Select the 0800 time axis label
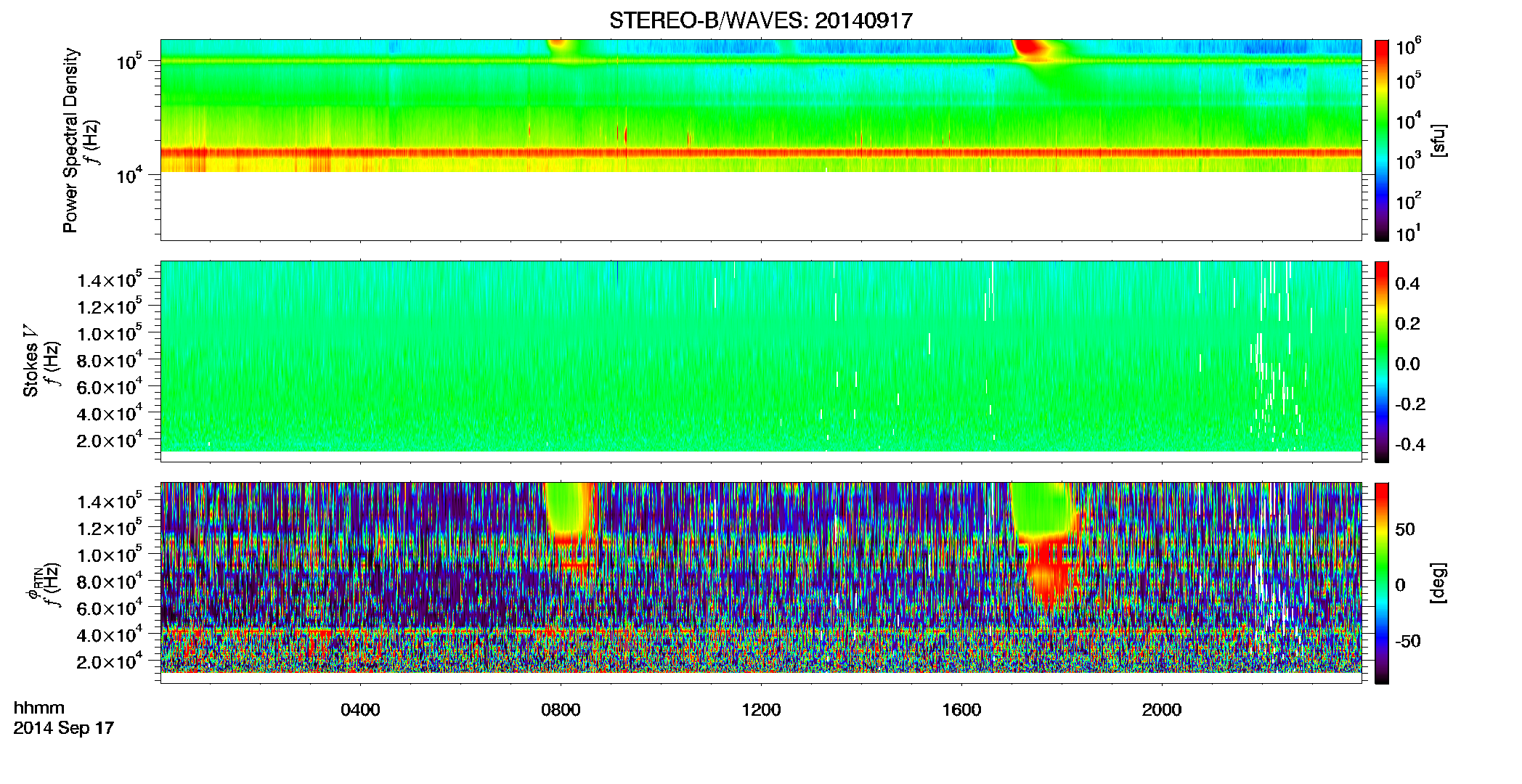This screenshot has height=784, width=1522. point(561,710)
